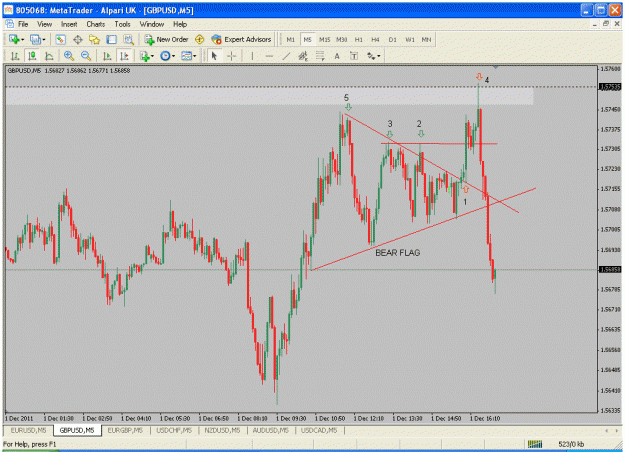Zoom in on the chart
625x452 pixels.
point(69,56)
